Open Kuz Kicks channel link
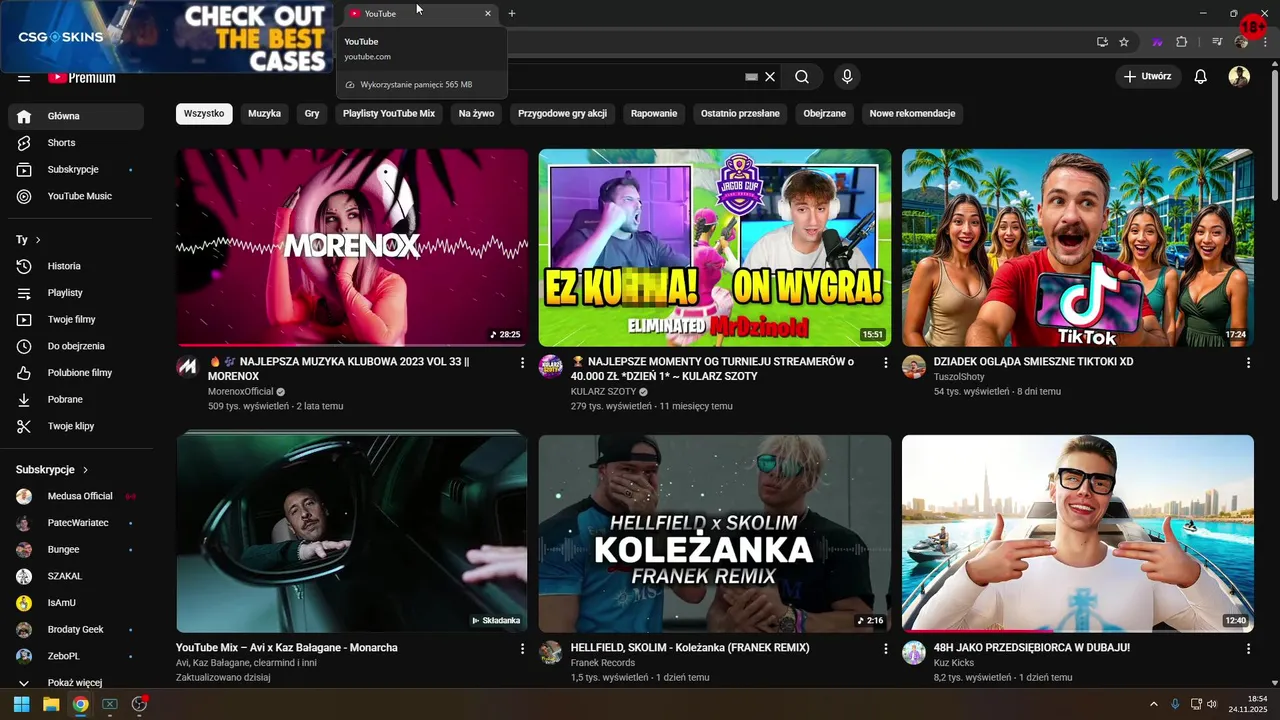 pos(954,663)
